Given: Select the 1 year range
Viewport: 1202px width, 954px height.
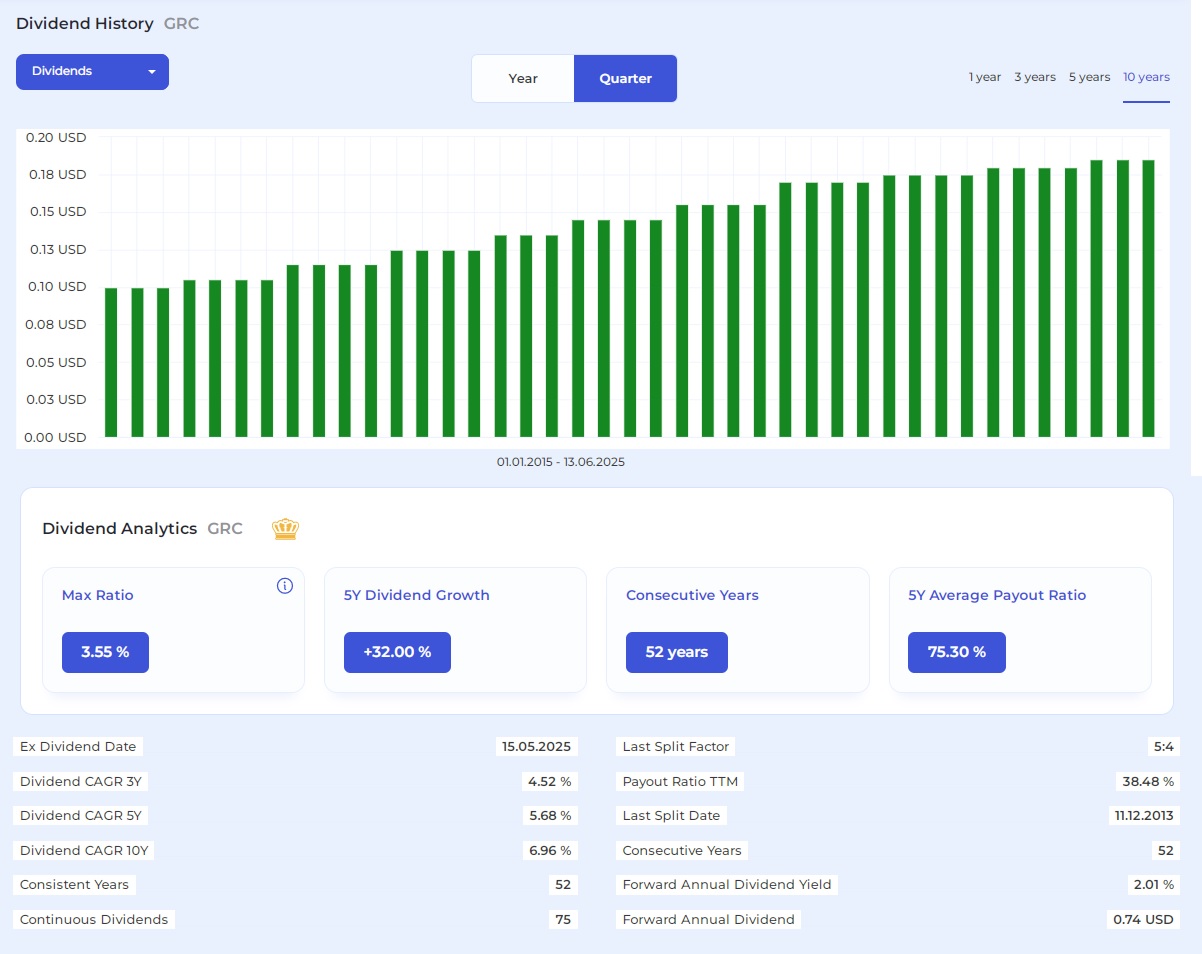Looking at the screenshot, I should [x=985, y=77].
